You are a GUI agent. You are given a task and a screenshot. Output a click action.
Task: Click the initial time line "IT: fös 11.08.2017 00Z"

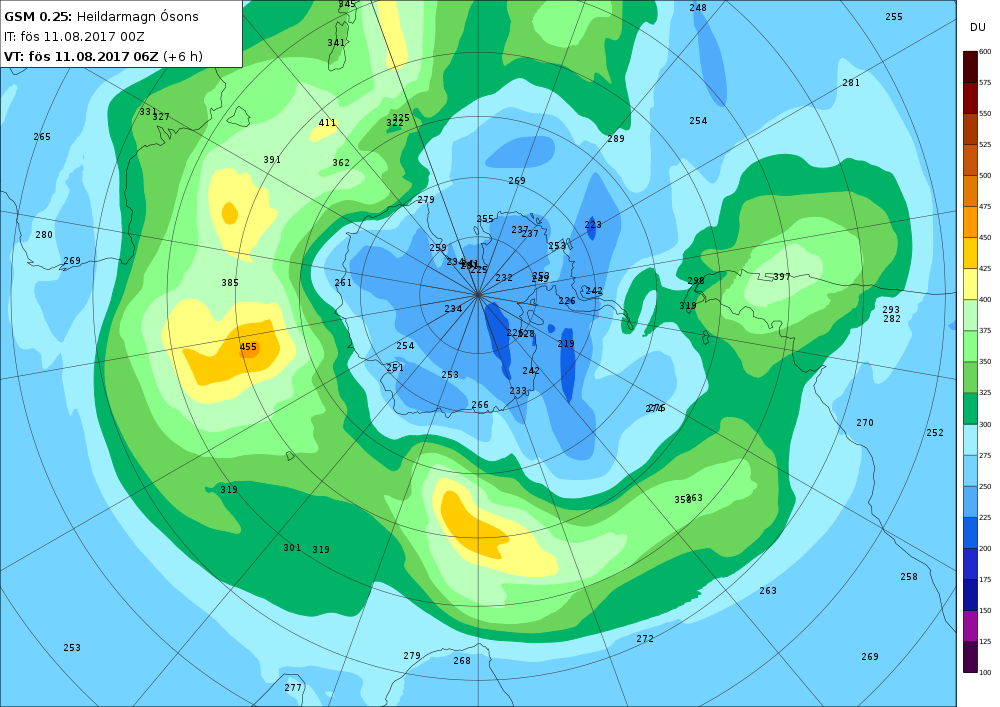click(74, 36)
